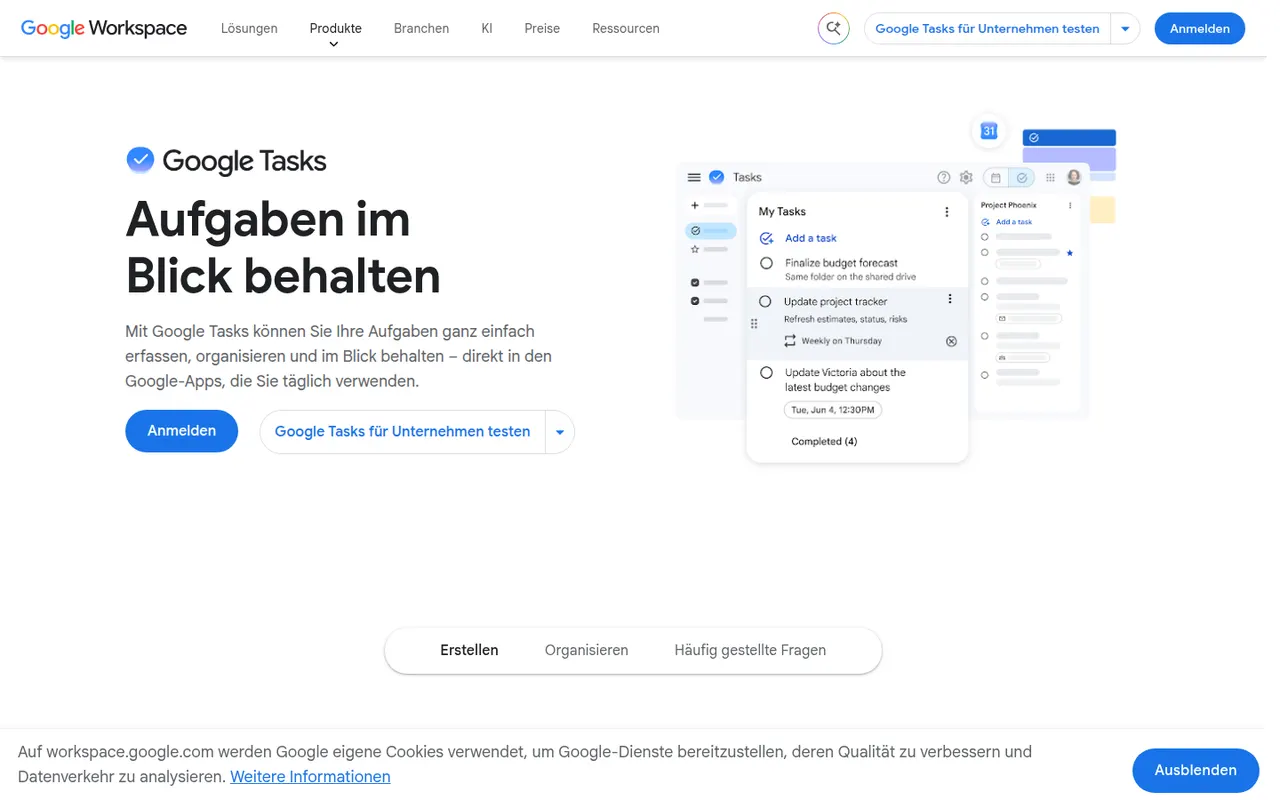The height and width of the screenshot is (800, 1280).
Task: Open the Update project tracker three-dot menu
Action: coord(950,300)
